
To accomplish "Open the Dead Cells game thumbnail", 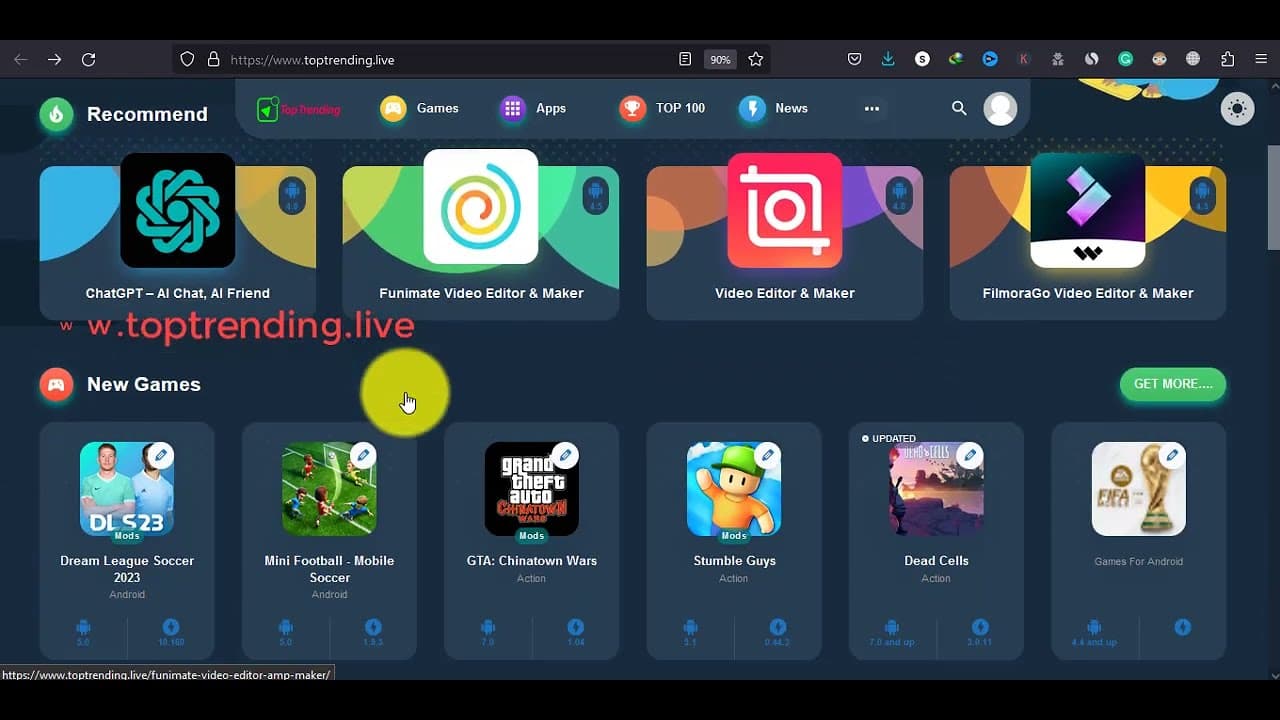I will pos(936,489).
